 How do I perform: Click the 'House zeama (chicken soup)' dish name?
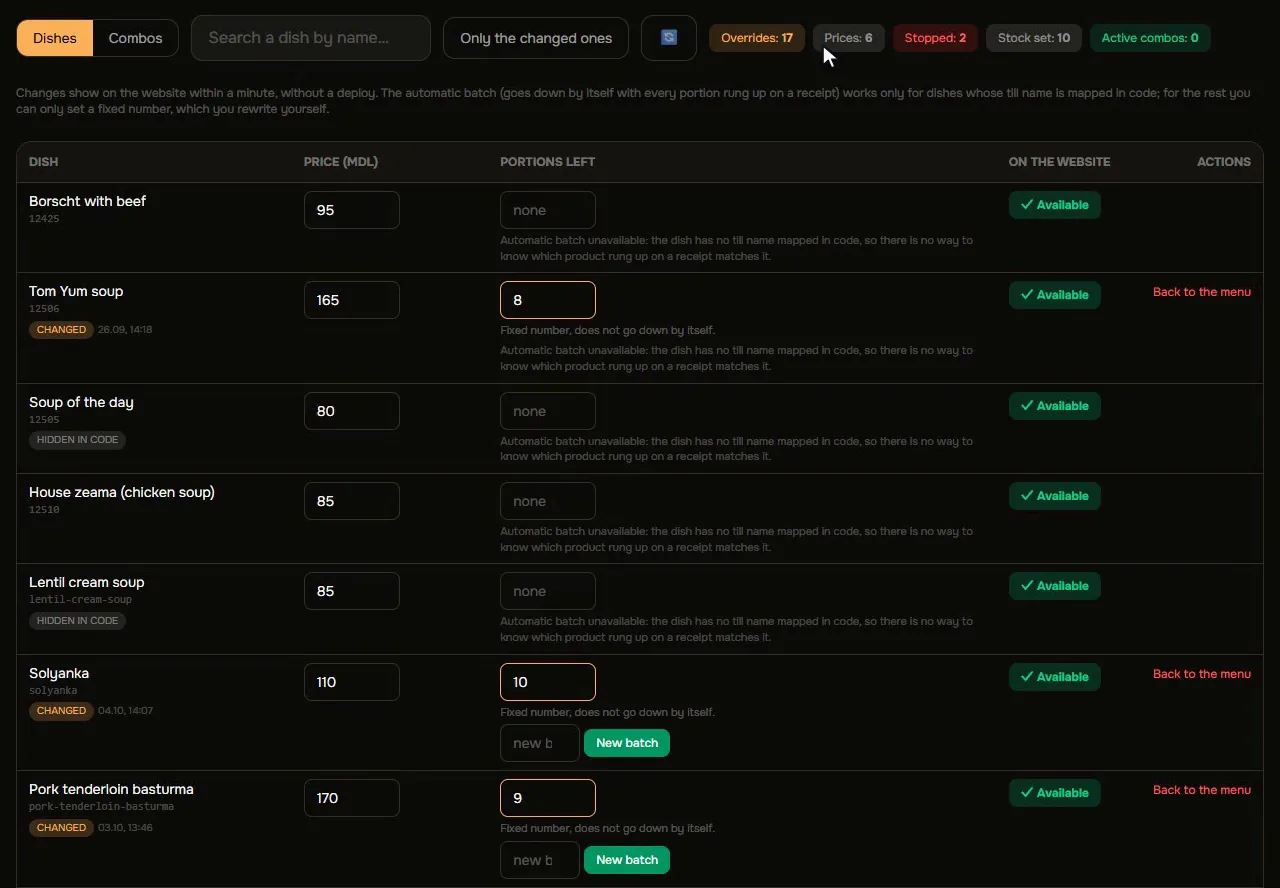tap(122, 492)
